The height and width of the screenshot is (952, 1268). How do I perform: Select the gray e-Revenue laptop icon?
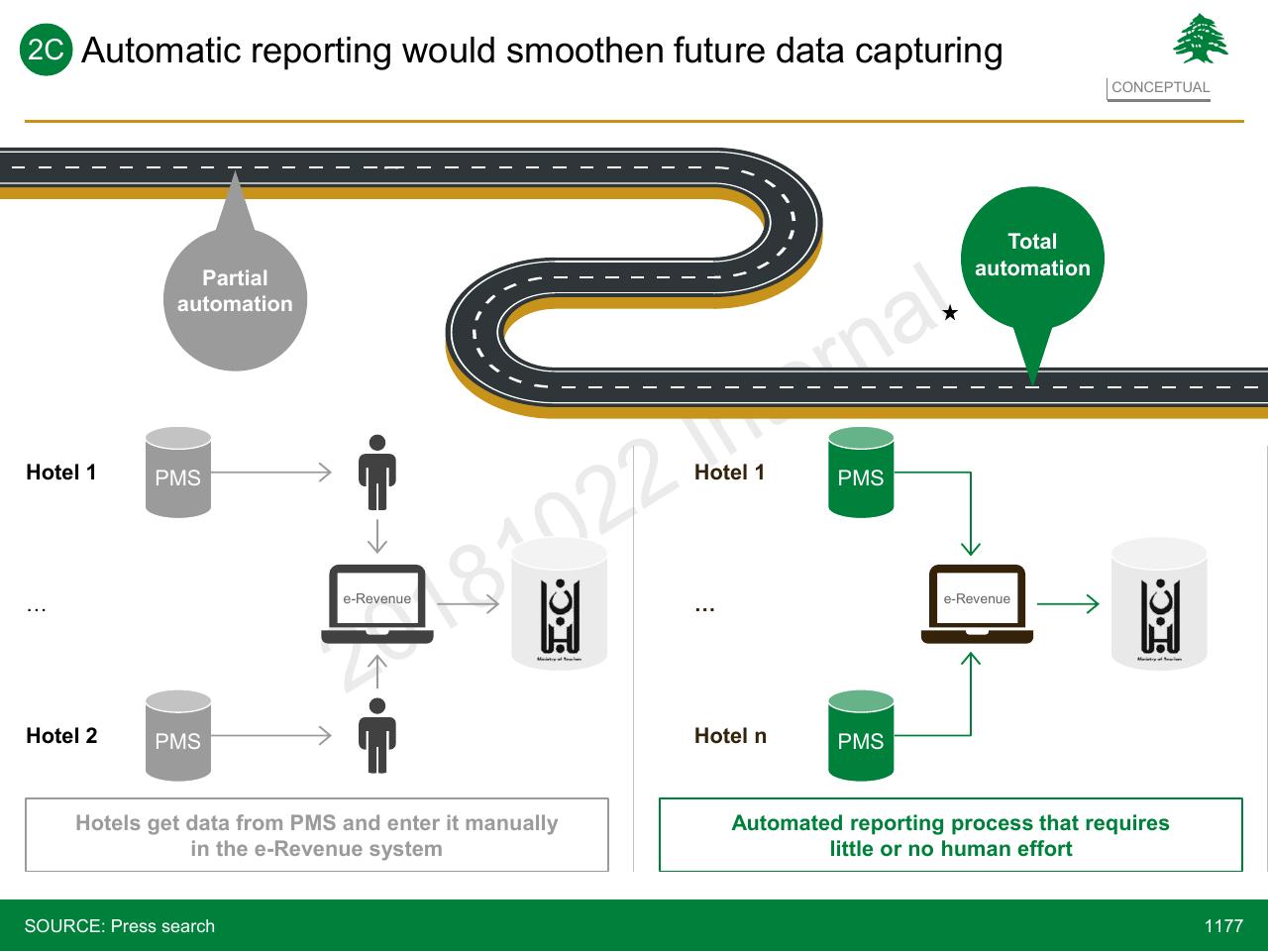point(377,603)
